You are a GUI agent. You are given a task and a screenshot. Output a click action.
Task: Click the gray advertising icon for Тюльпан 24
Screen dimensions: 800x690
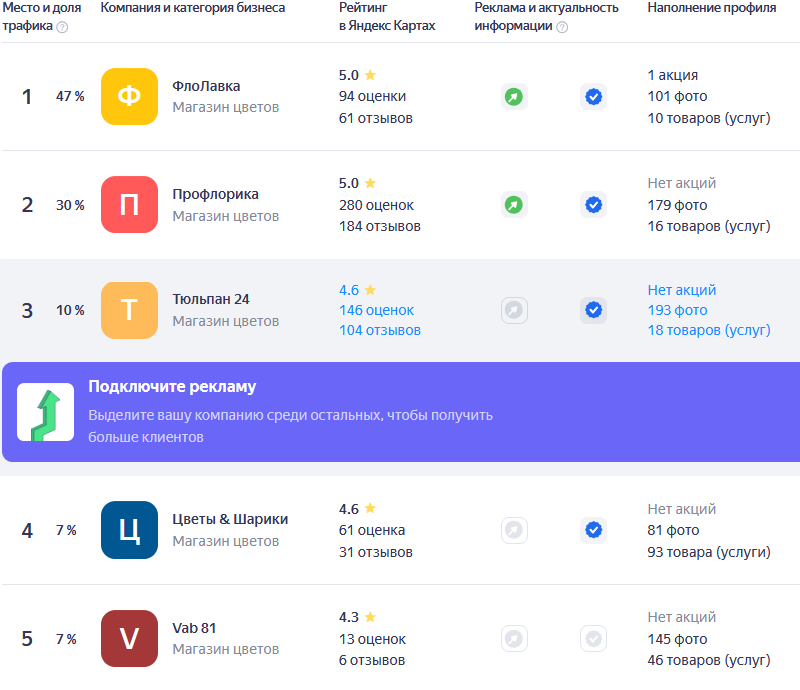[x=514, y=310]
